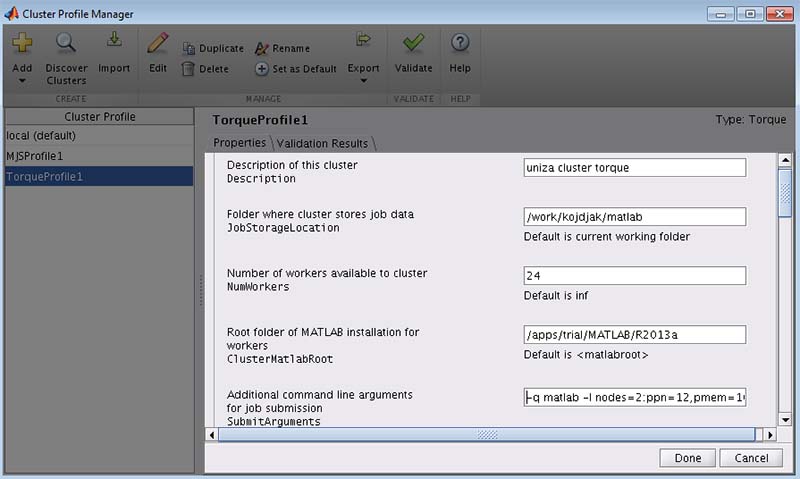Open the Add dropdown arrow
800x479 pixels.
coord(22,81)
